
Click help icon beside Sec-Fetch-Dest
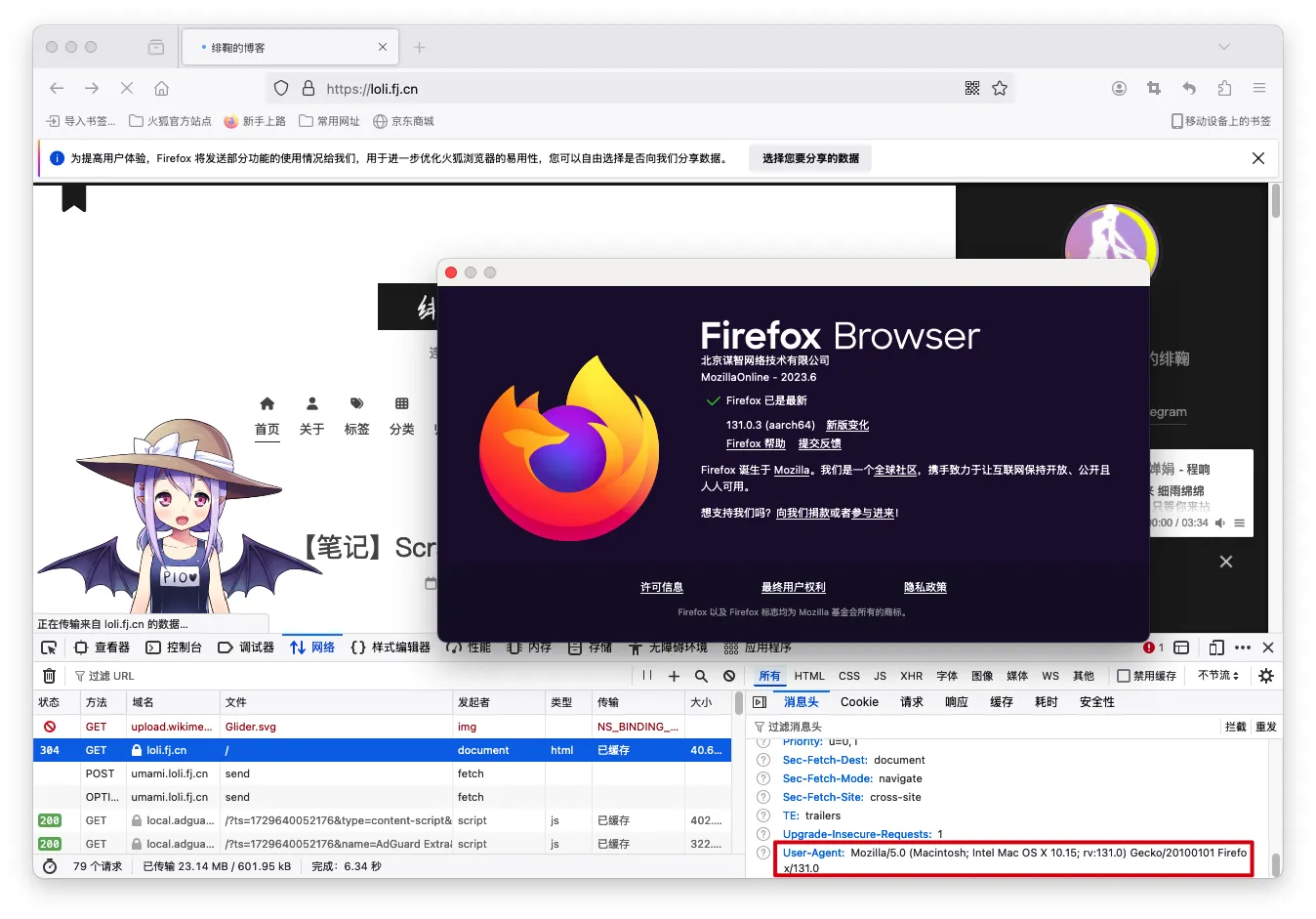click(x=763, y=760)
